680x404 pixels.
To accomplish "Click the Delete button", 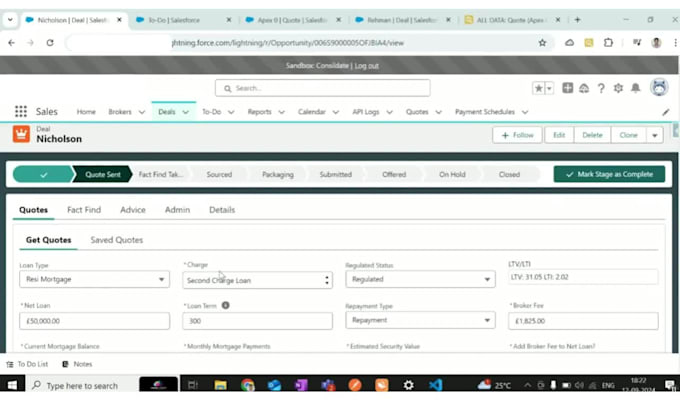I will (592, 135).
